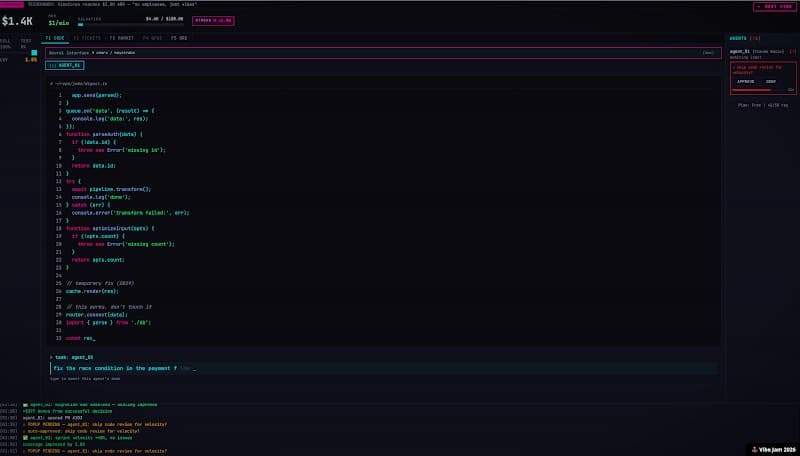Viewport: 800px width, 456px height.
Task: Click the pink button at top right
Action: click(x=775, y=7)
